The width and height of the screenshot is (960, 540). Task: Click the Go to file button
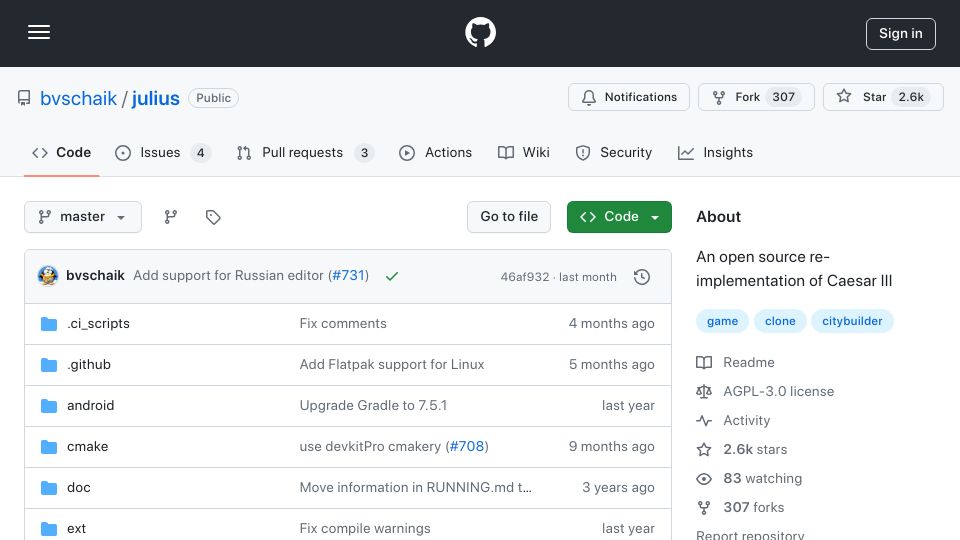tap(509, 217)
